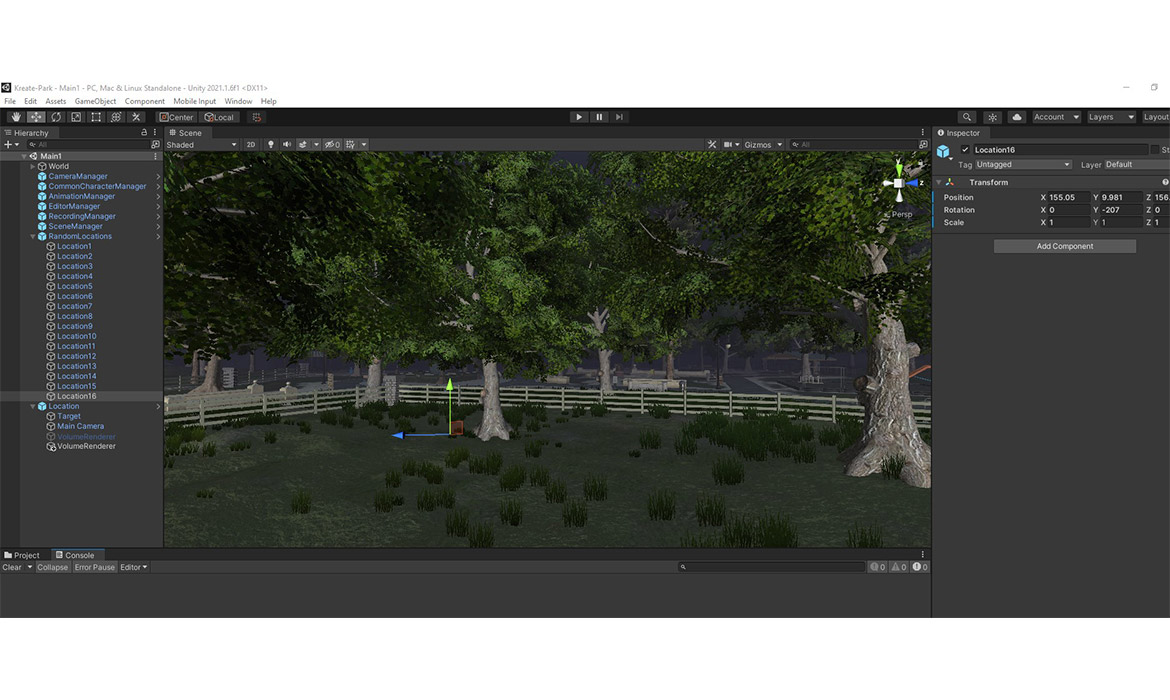Select the Rect transform tool
This screenshot has width=1170, height=700.
96,117
